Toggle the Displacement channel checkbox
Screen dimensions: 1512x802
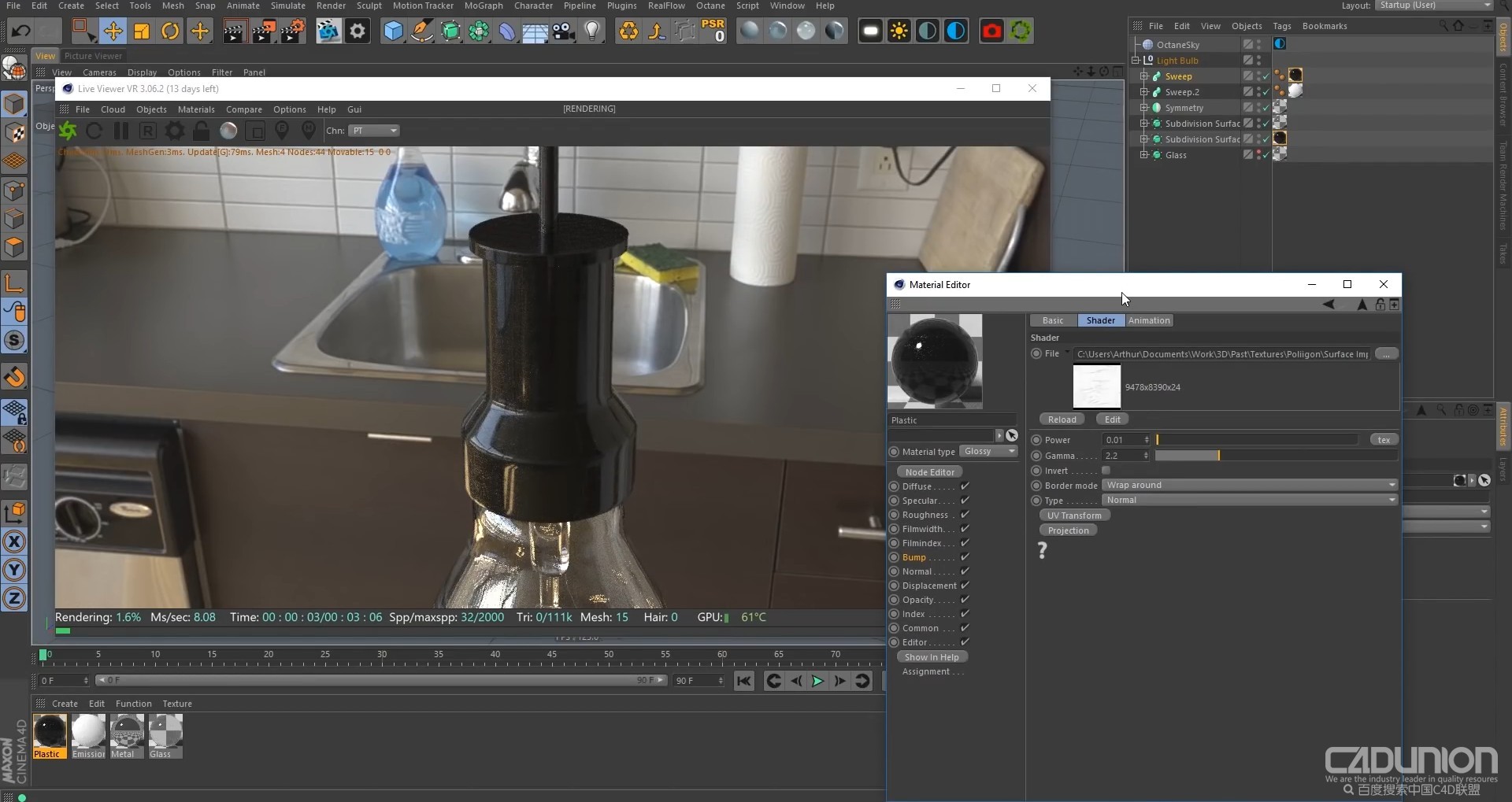[965, 585]
